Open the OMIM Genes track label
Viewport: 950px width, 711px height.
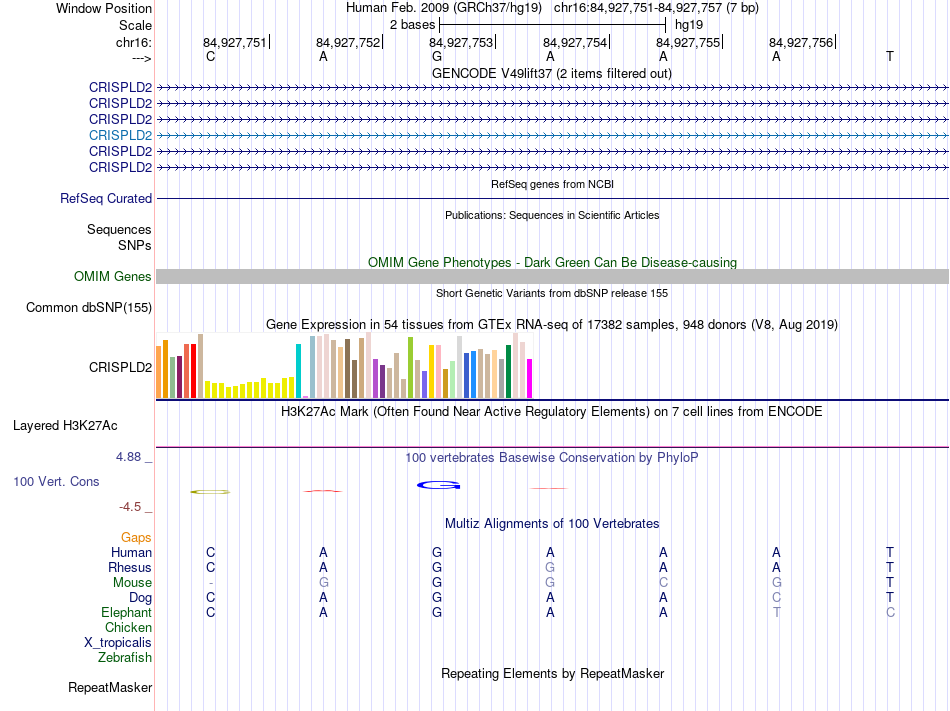coord(113,277)
